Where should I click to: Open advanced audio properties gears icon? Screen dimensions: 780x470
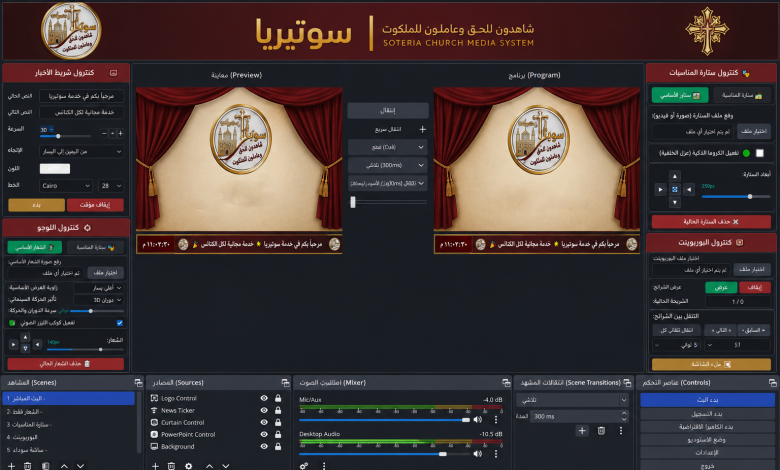click(304, 466)
